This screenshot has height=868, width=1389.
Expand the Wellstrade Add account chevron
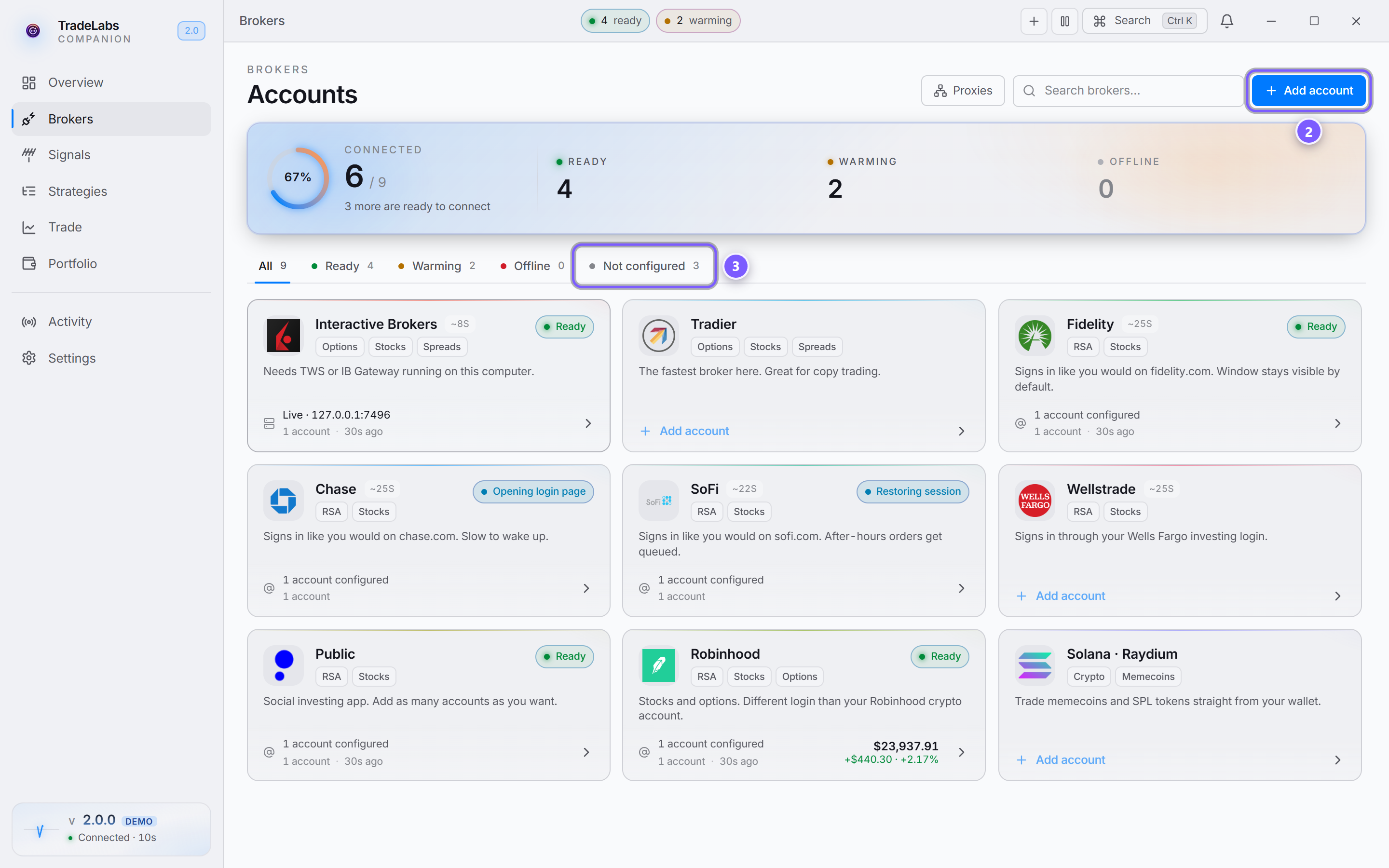coord(1337,597)
